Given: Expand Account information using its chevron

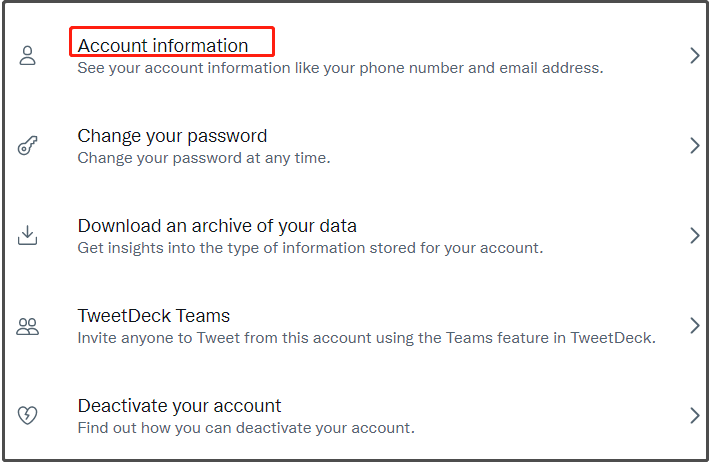Looking at the screenshot, I should [695, 55].
